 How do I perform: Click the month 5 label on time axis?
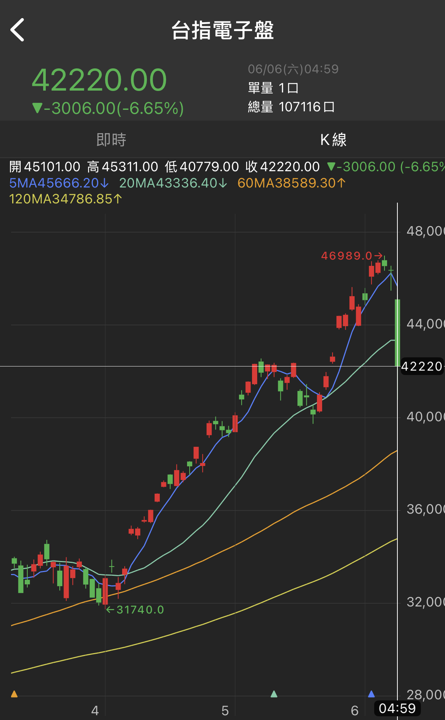pos(225,711)
